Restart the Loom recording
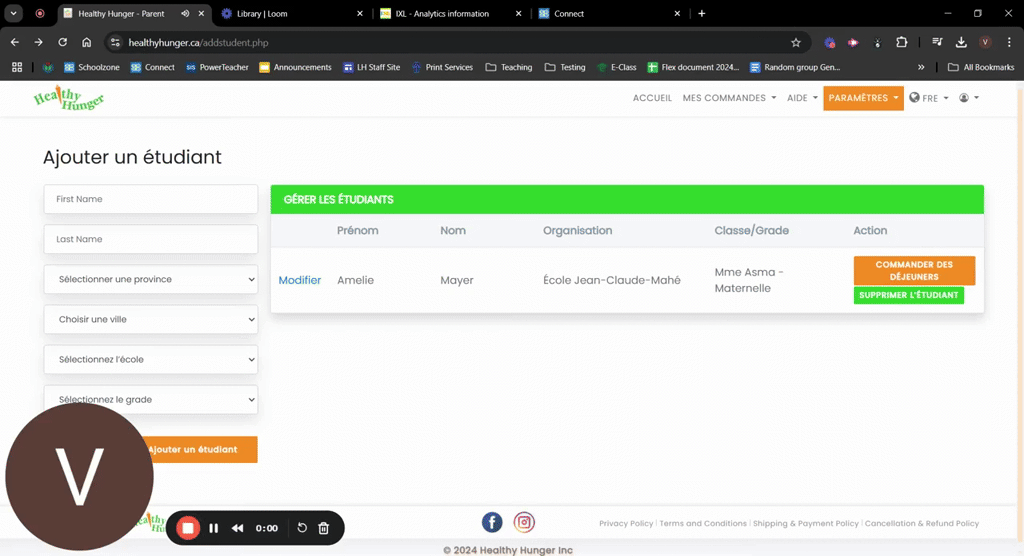Screen dimensions: 1024x556 (x=302, y=528)
